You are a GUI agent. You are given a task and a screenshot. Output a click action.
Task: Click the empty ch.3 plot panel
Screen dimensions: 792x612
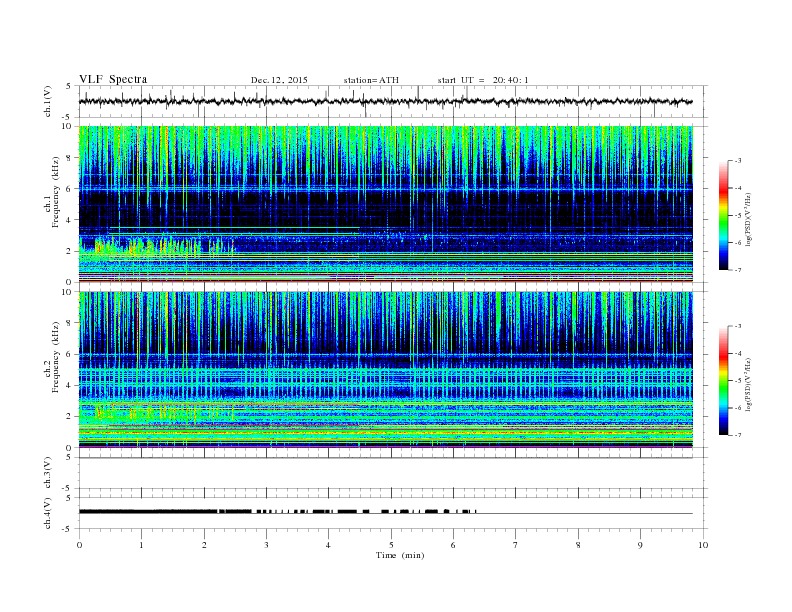393,473
